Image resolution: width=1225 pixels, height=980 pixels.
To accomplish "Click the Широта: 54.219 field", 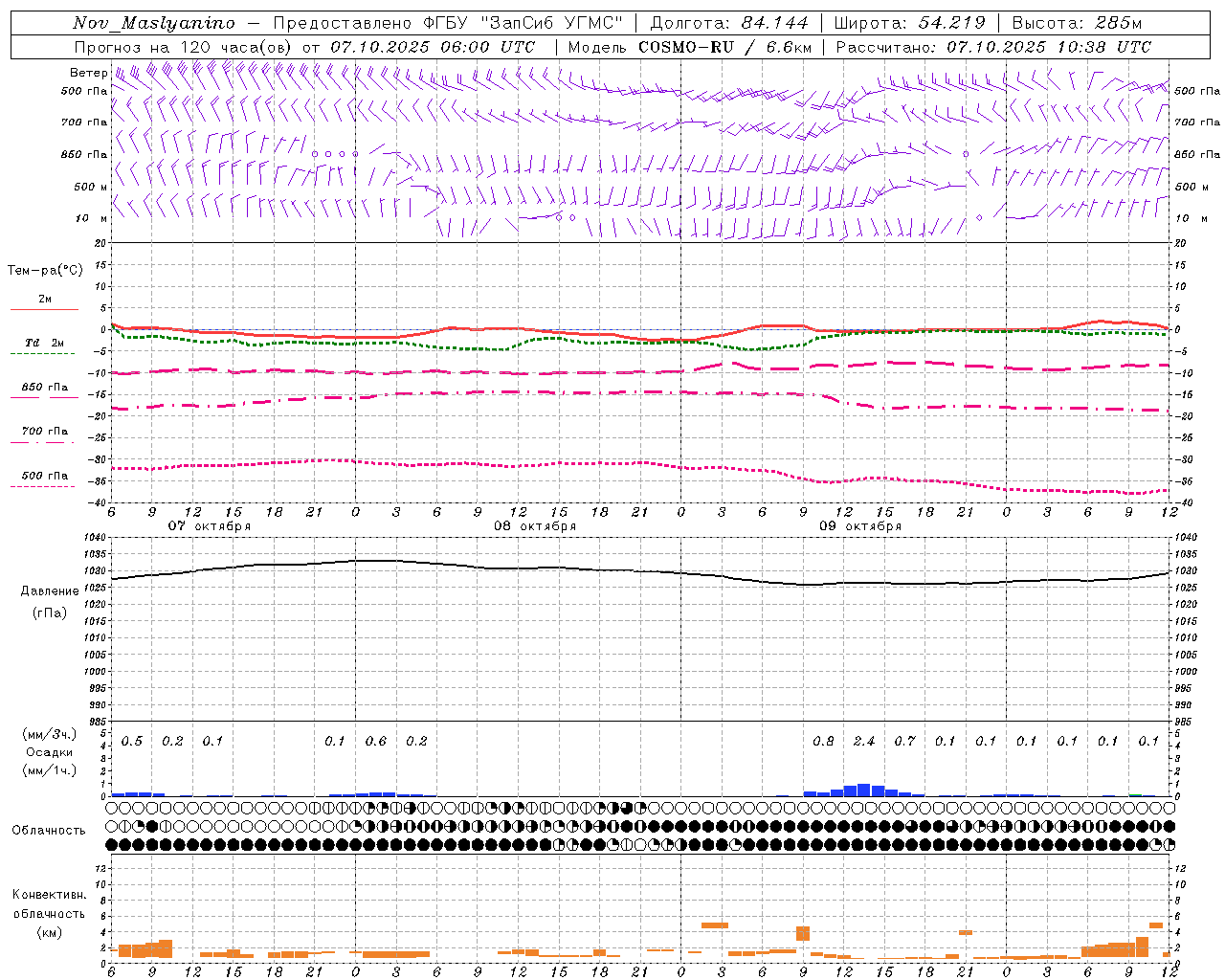I will (909, 23).
